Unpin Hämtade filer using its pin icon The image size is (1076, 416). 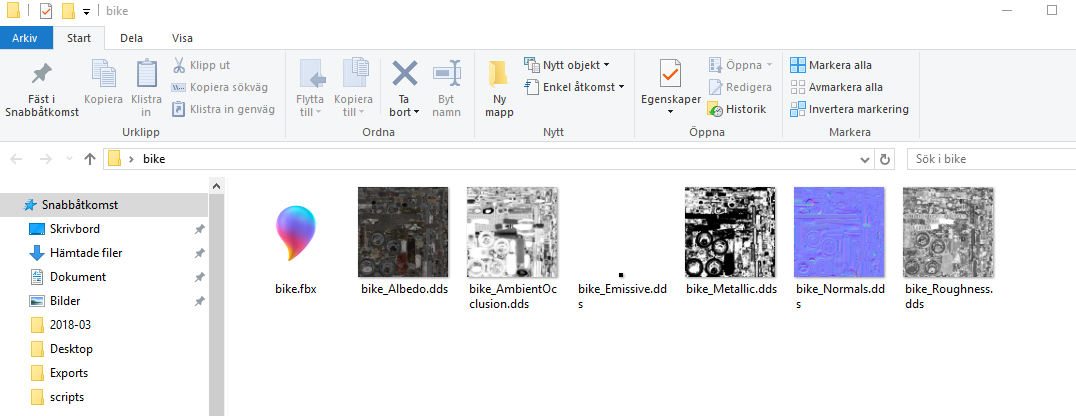point(199,253)
